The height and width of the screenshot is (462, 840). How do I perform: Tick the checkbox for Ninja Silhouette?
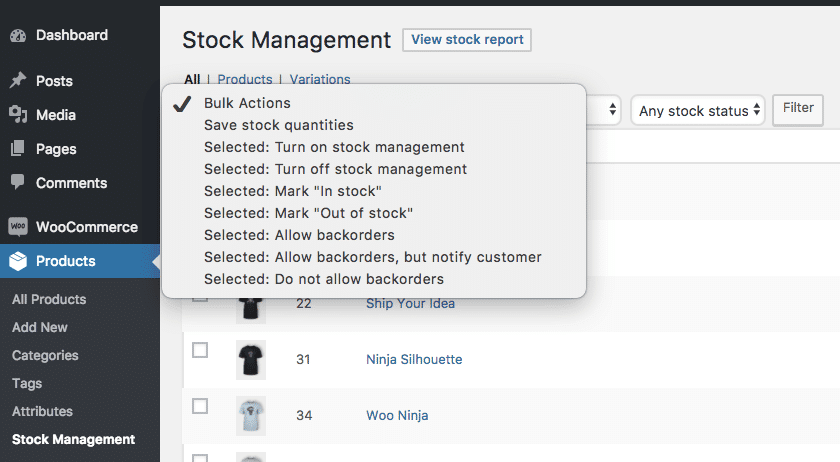pyautogui.click(x=200, y=351)
